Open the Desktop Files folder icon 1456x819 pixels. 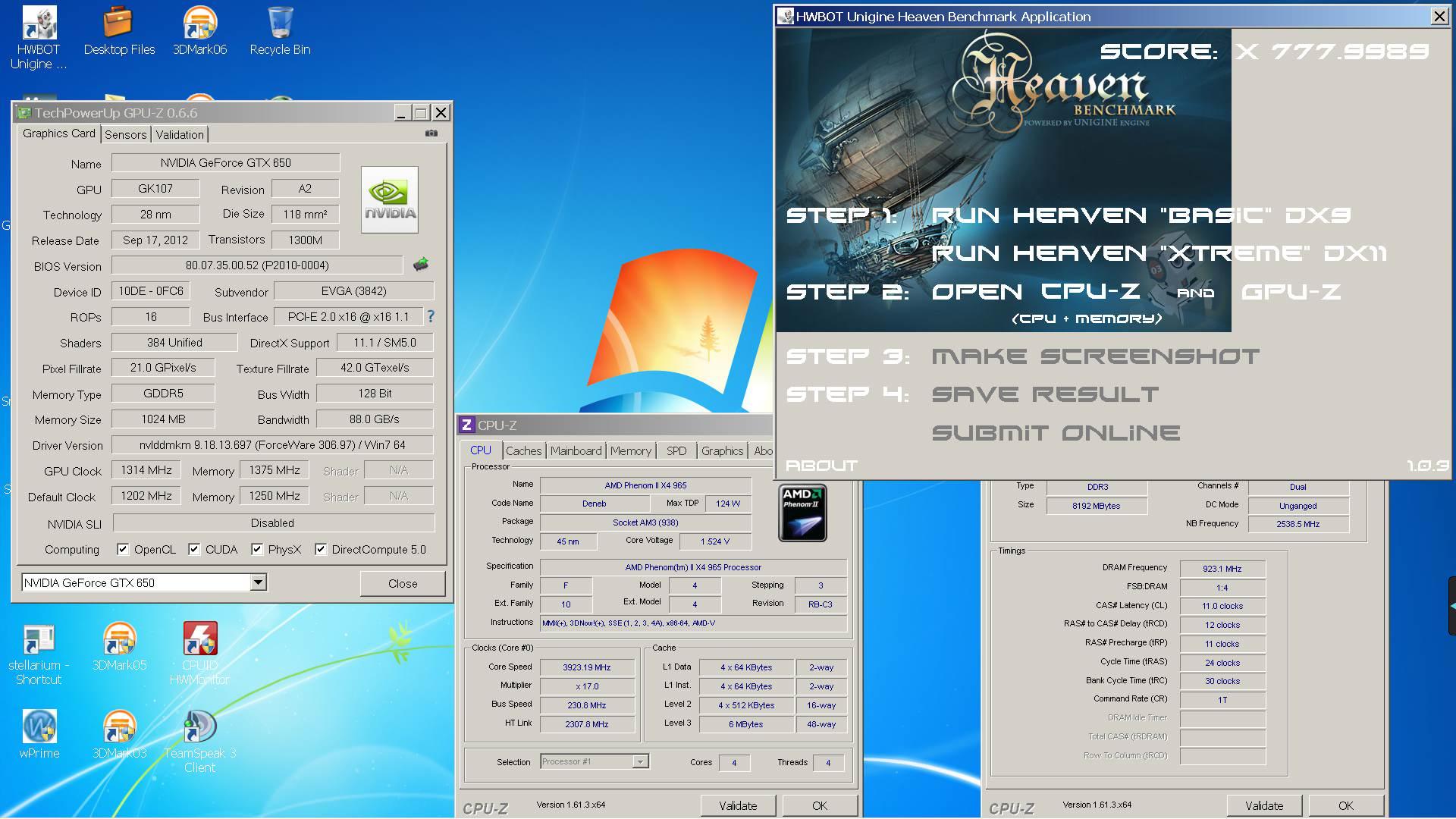click(x=119, y=32)
